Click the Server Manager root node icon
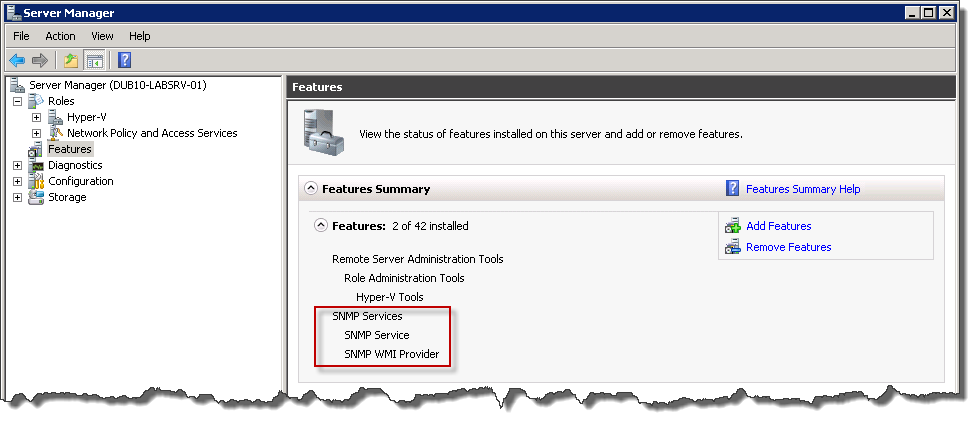The width and height of the screenshot is (976, 431). tap(17, 85)
